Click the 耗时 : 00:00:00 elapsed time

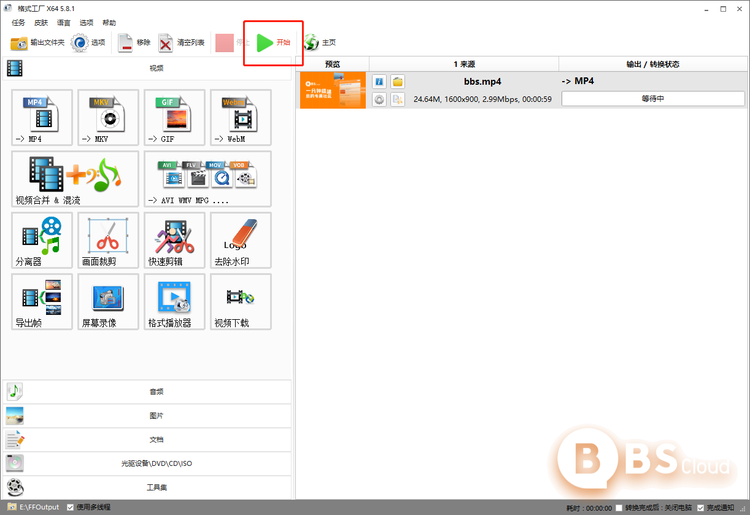coord(589,508)
